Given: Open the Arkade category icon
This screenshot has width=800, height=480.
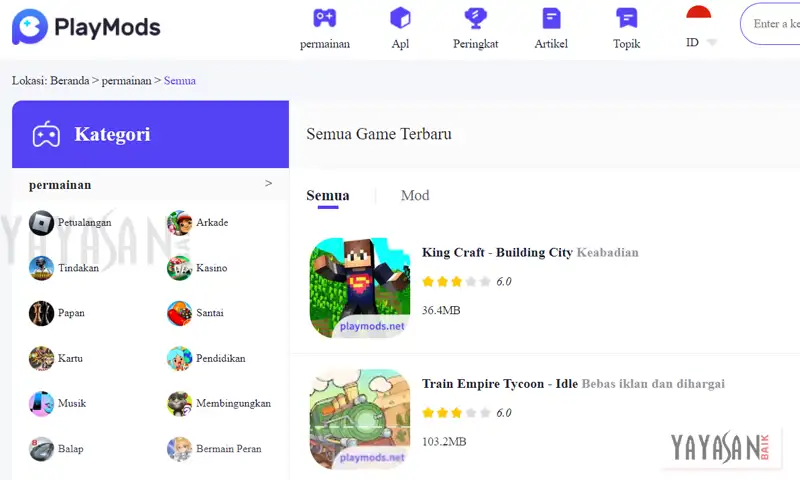Looking at the screenshot, I should (180, 223).
